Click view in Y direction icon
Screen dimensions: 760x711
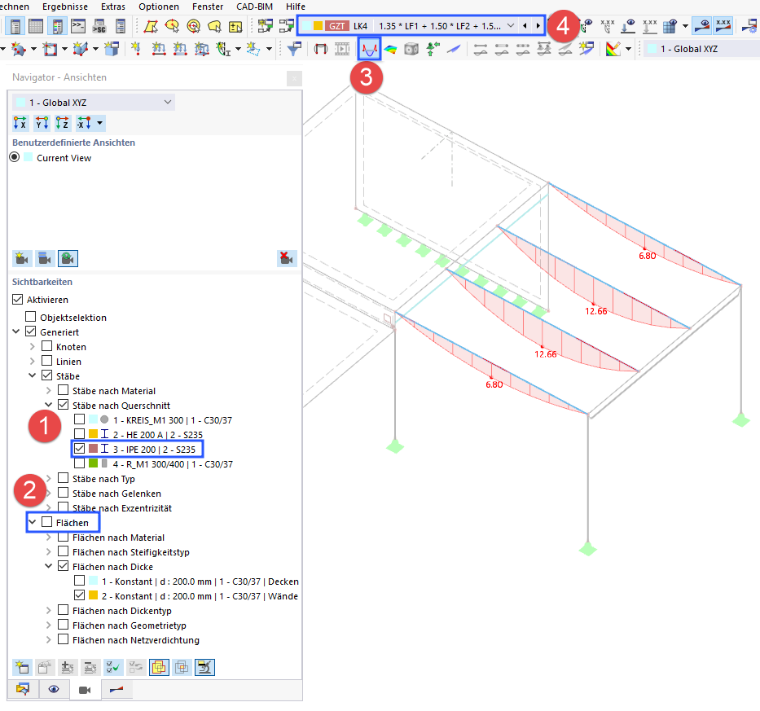[x=41, y=123]
